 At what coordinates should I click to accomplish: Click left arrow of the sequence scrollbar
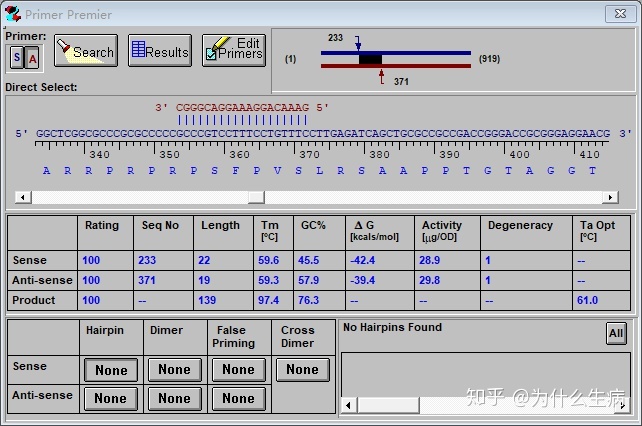(x=23, y=197)
